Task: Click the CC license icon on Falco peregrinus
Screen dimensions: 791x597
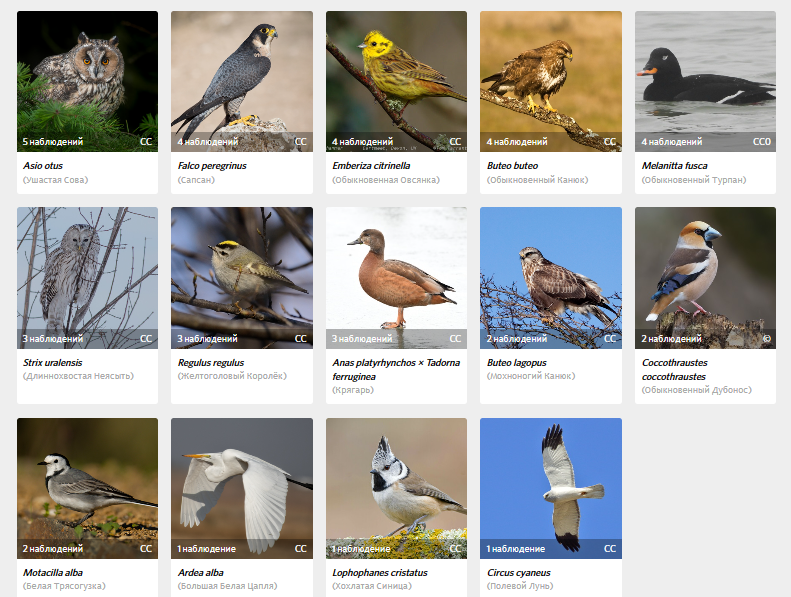Action: pos(301,142)
